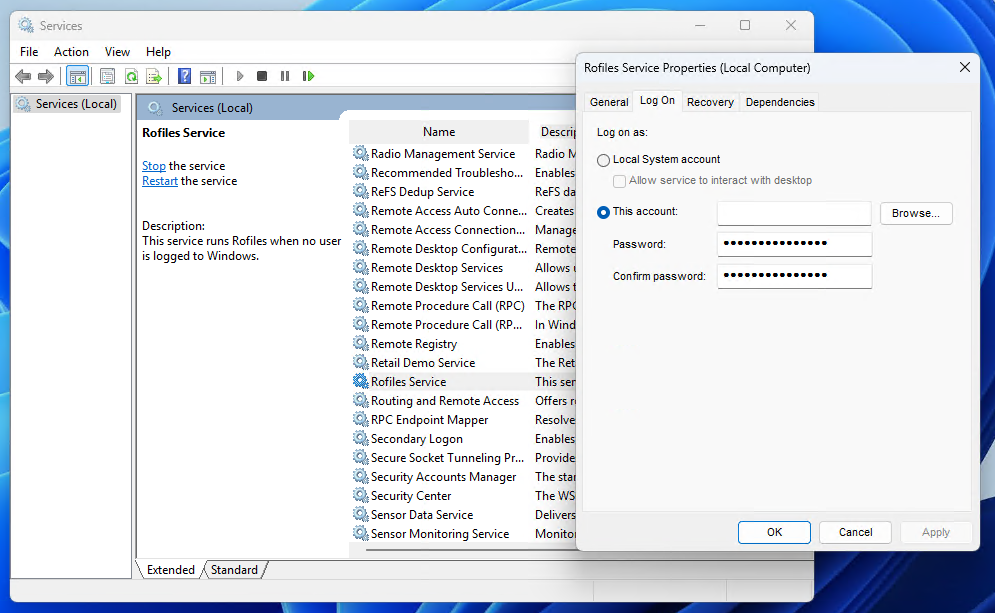This screenshot has height=613, width=995.
Task: Click the Stop the service link
Action: click(154, 166)
